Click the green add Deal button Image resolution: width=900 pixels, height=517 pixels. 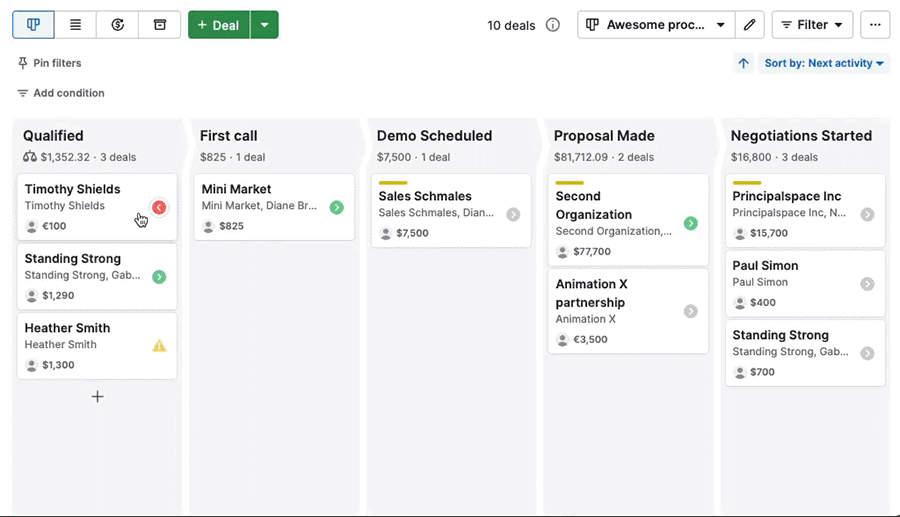[x=218, y=25]
